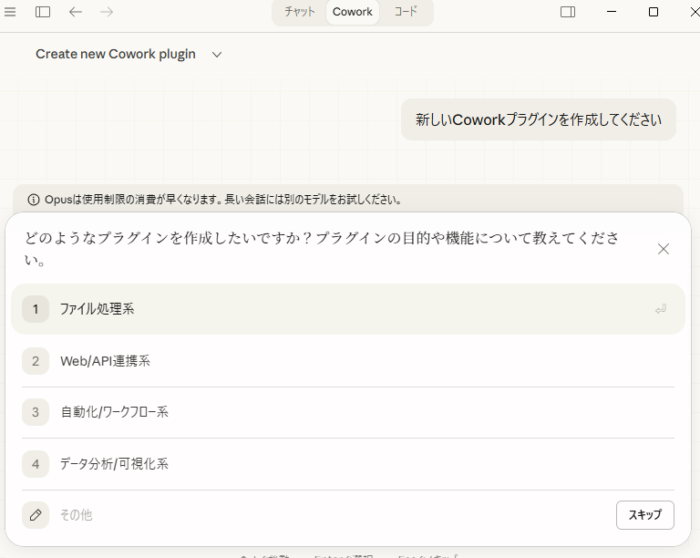
Task: Select the Cowork tab
Action: [x=352, y=12]
